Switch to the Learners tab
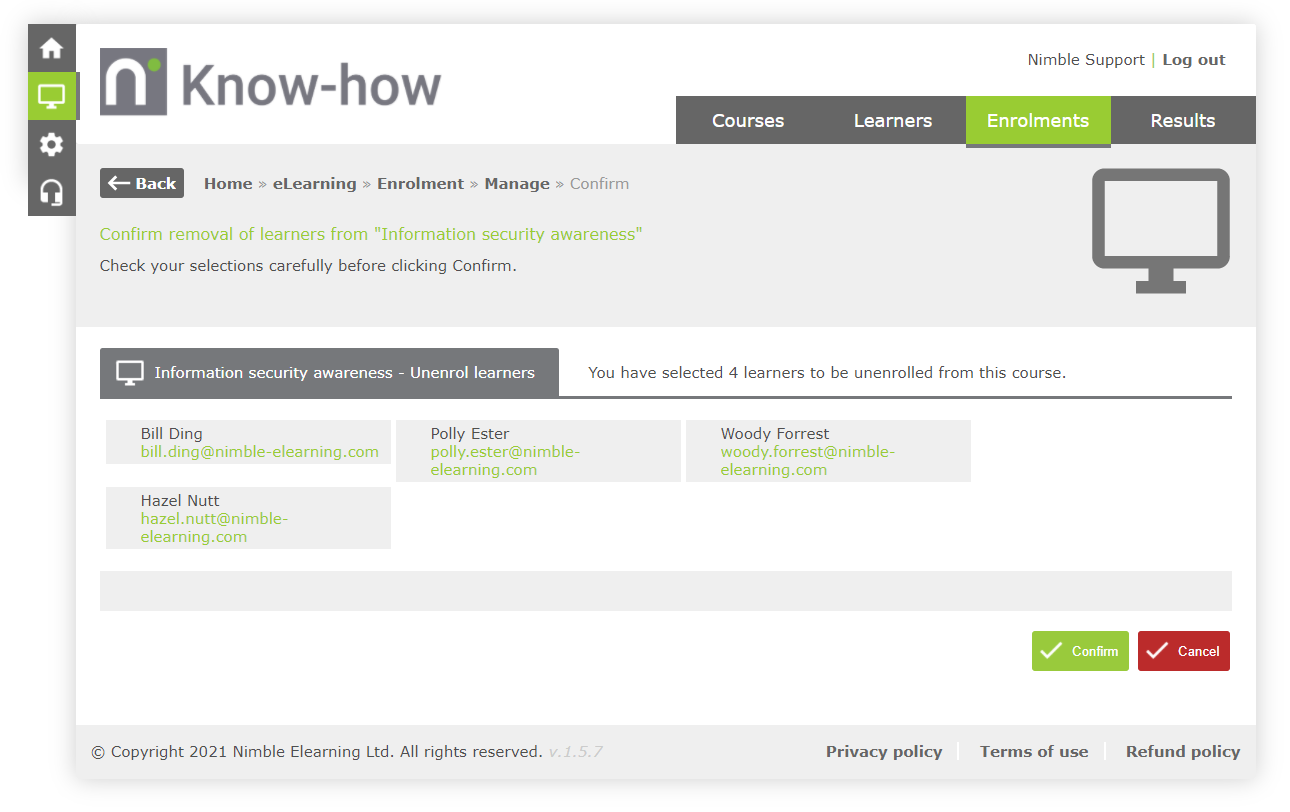The height and width of the screenshot is (812, 1290). [892, 121]
